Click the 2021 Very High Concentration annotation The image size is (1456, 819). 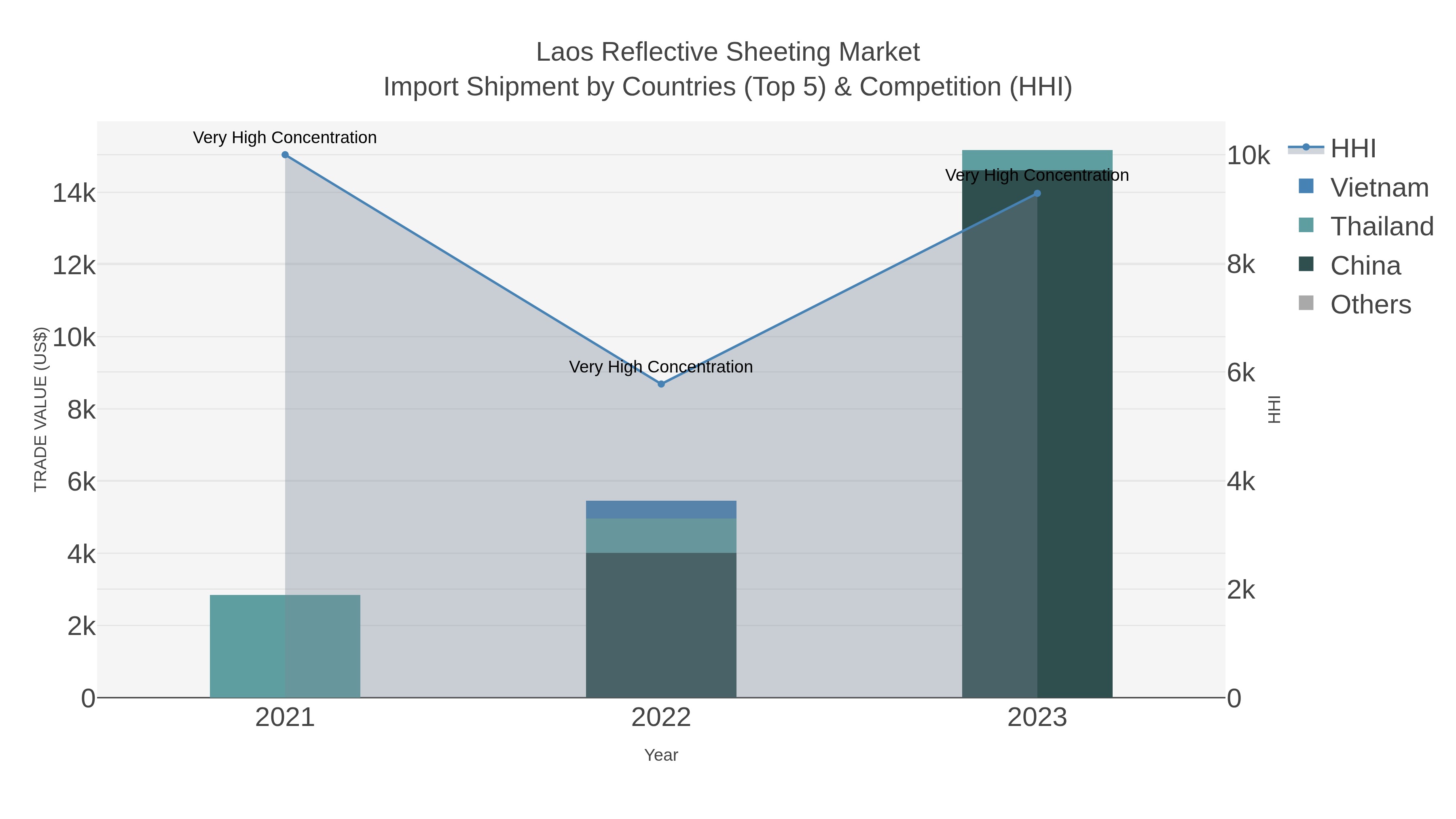pyautogui.click(x=285, y=138)
